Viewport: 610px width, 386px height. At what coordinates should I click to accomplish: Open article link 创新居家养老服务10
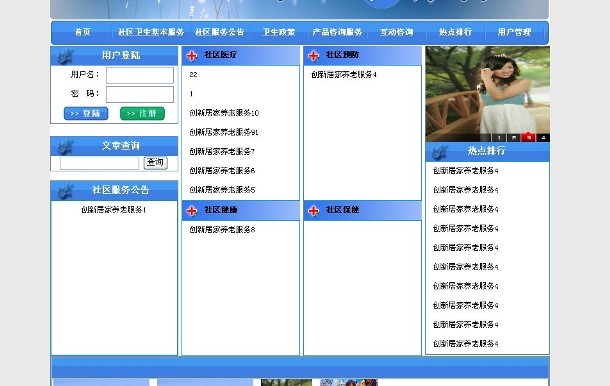224,113
